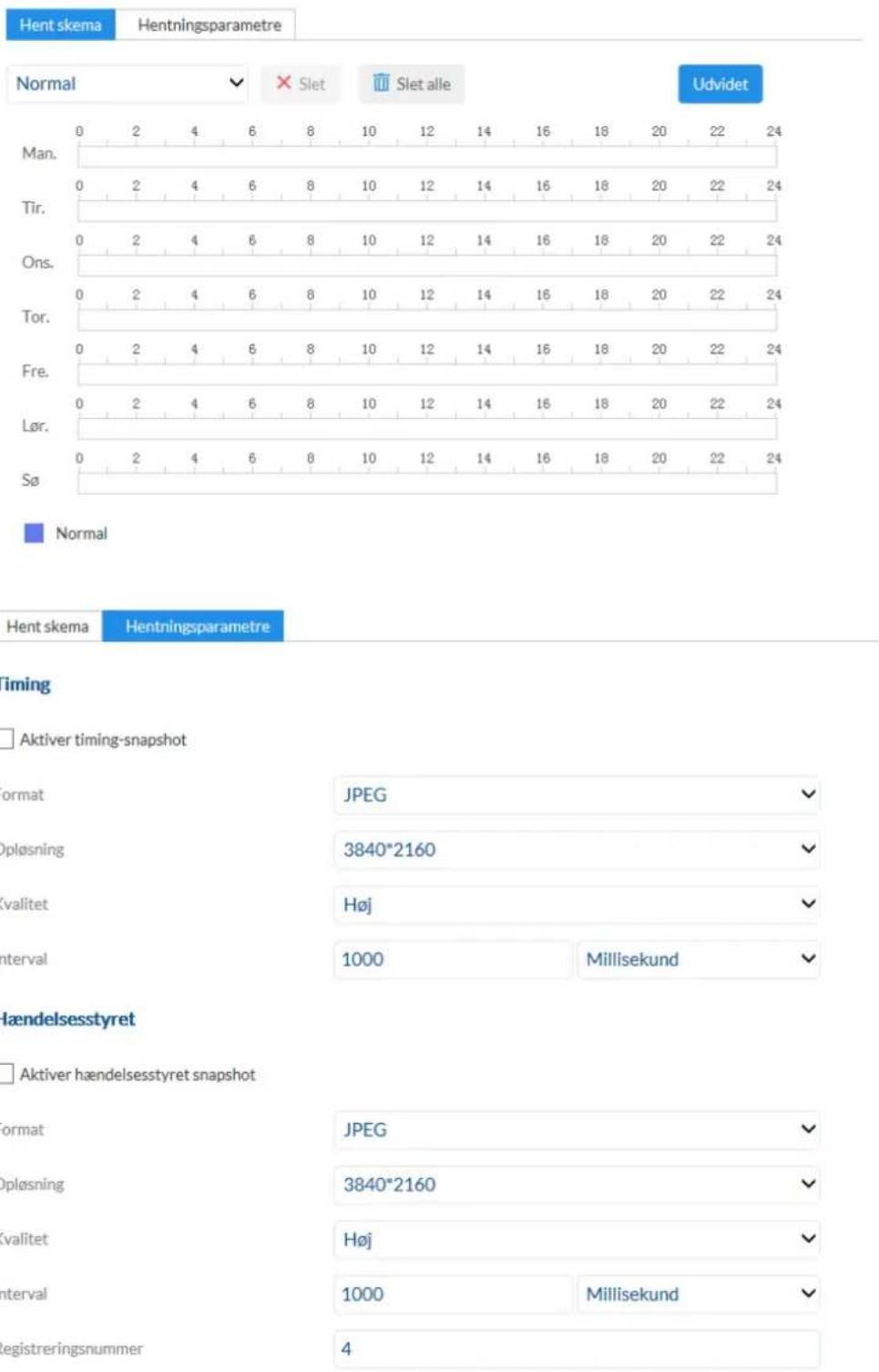879x1372 pixels.
Task: Open Hændelsesstyret Millisekund unit dropdown
Action: 699,1294
